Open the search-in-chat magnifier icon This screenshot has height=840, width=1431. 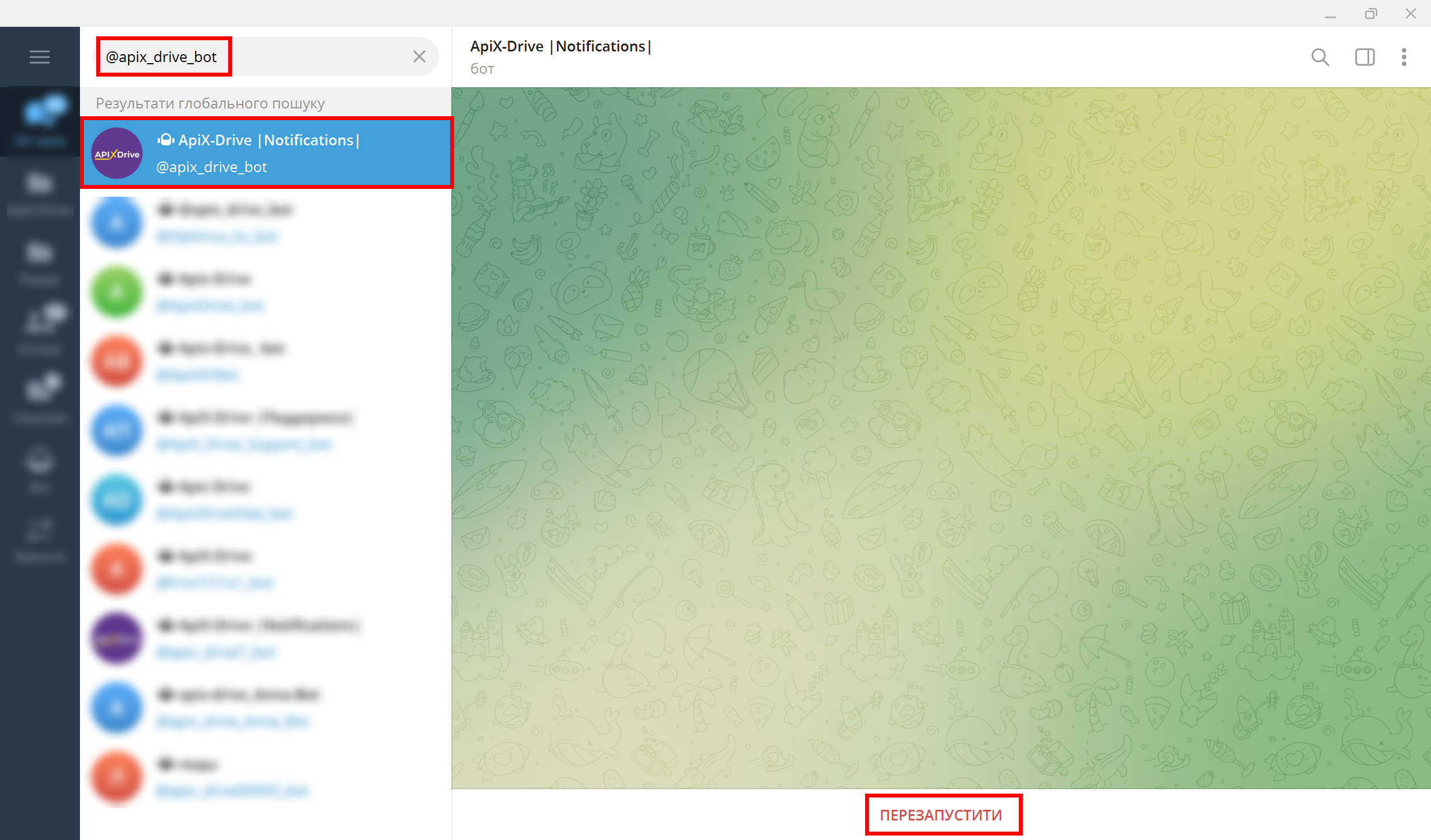coord(1320,57)
